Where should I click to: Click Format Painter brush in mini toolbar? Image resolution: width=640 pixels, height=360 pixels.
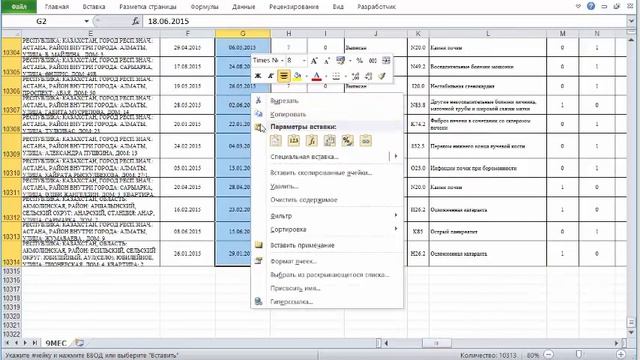click(x=382, y=76)
